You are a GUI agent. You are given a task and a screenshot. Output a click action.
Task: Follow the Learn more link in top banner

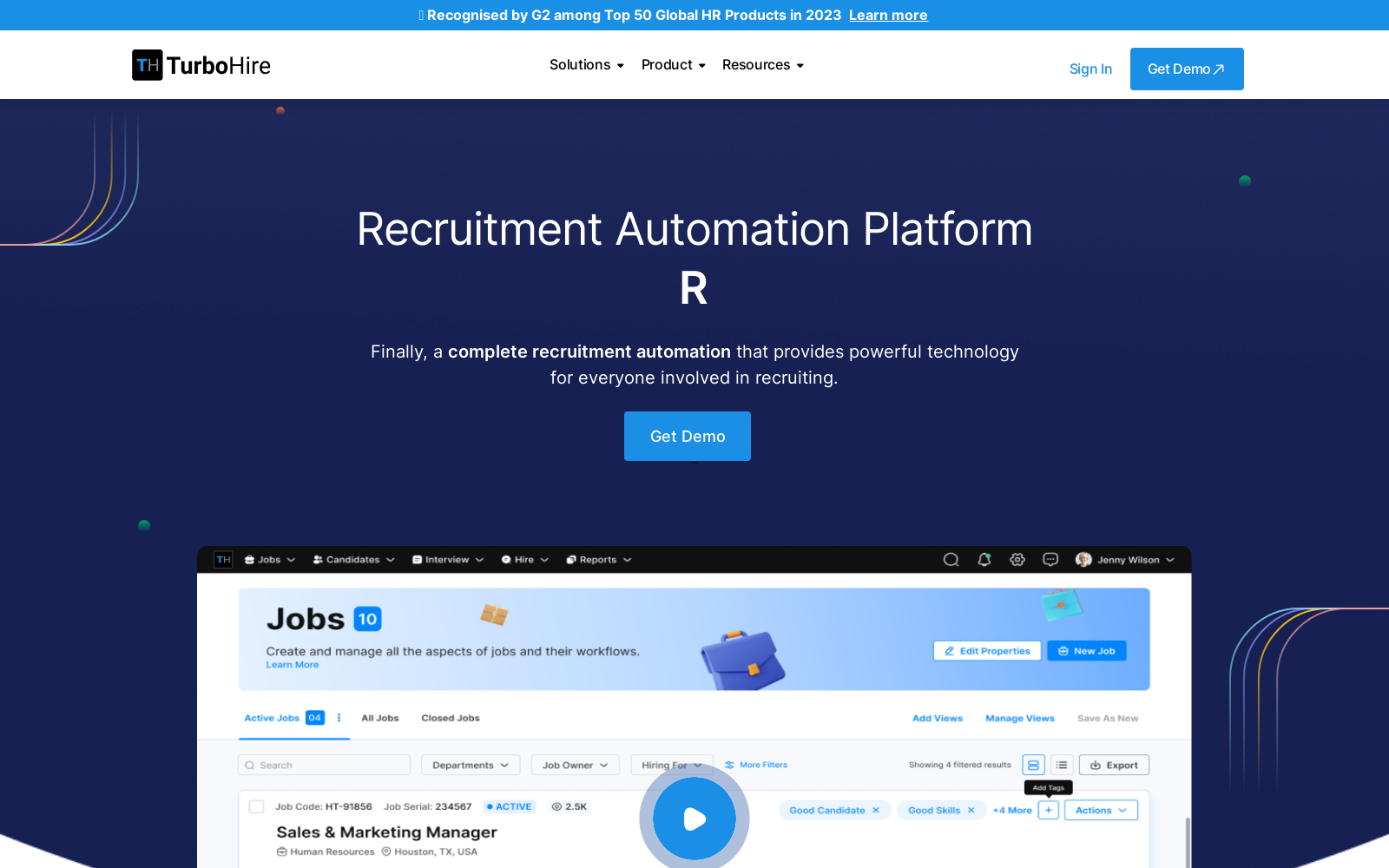(x=888, y=15)
